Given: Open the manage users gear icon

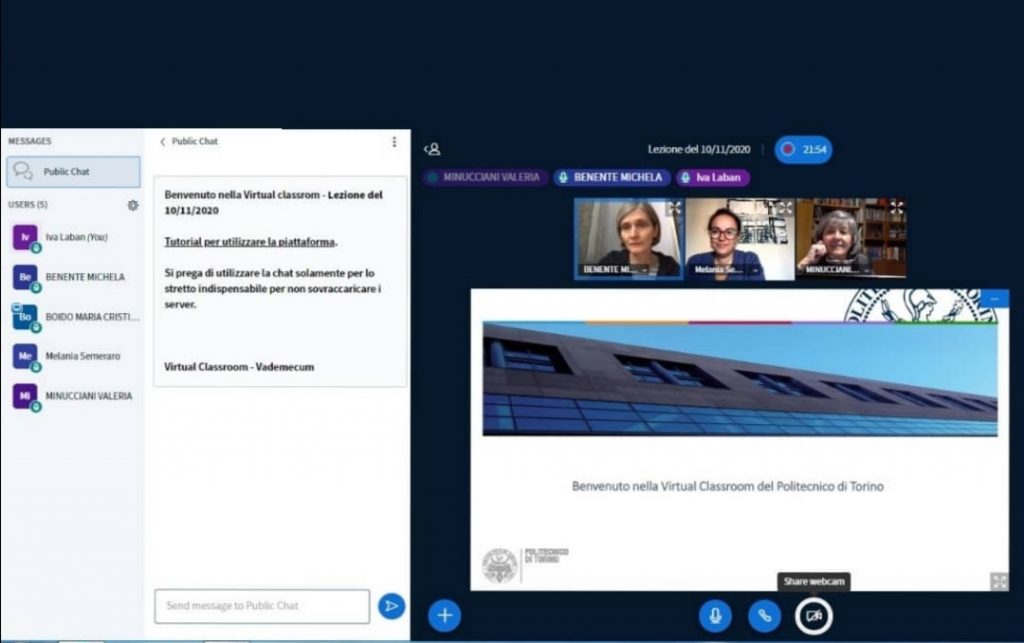Looking at the screenshot, I should pyautogui.click(x=133, y=205).
